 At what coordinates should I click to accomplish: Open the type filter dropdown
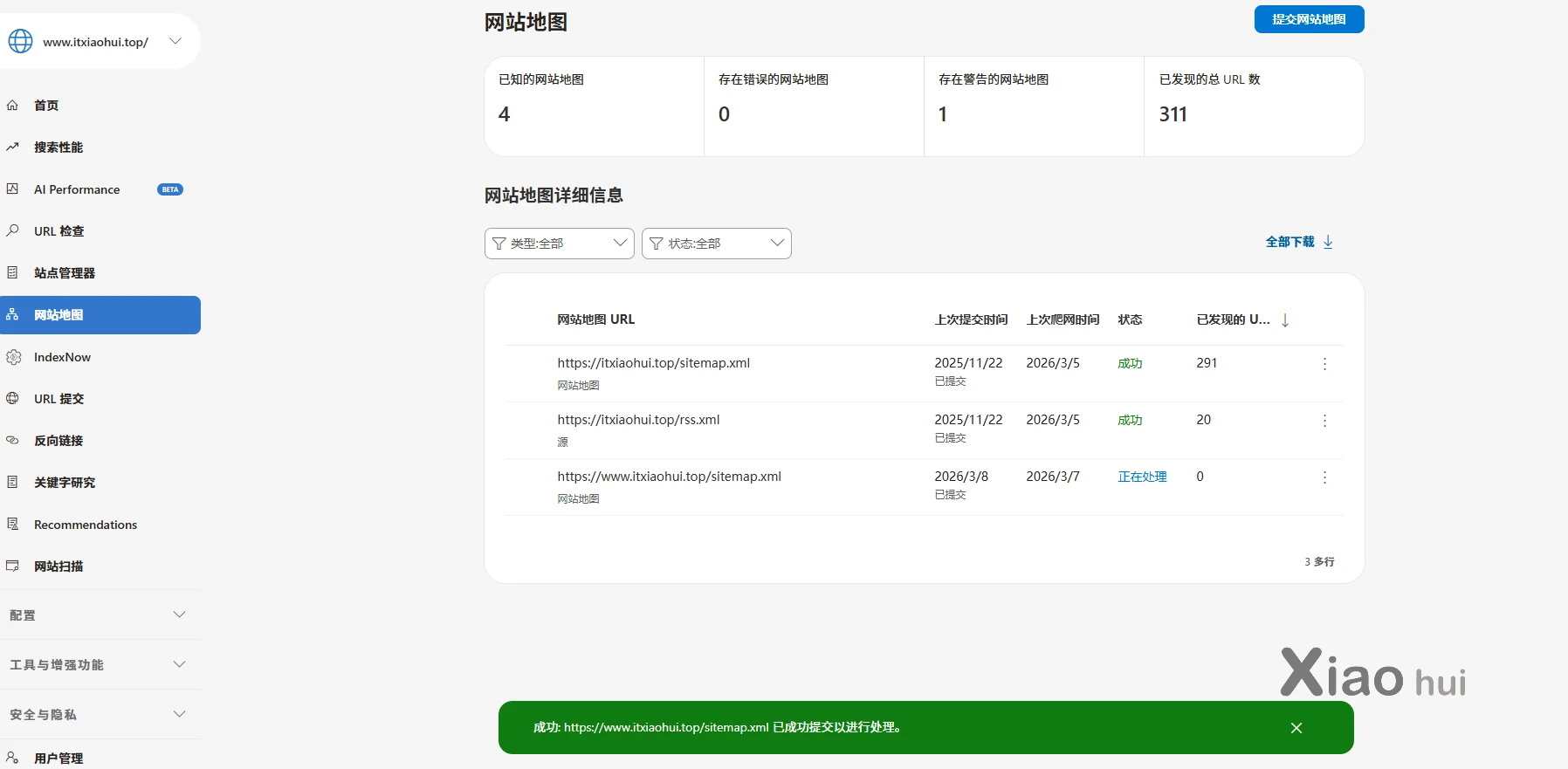(560, 244)
